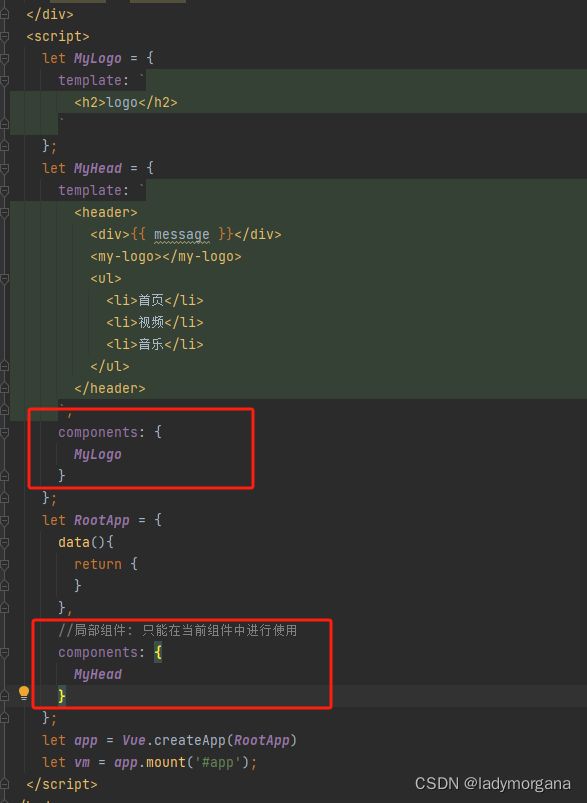This screenshot has height=803, width=587.
Task: Click the '<my-logo></my-logo>' tag text
Action: (x=166, y=256)
